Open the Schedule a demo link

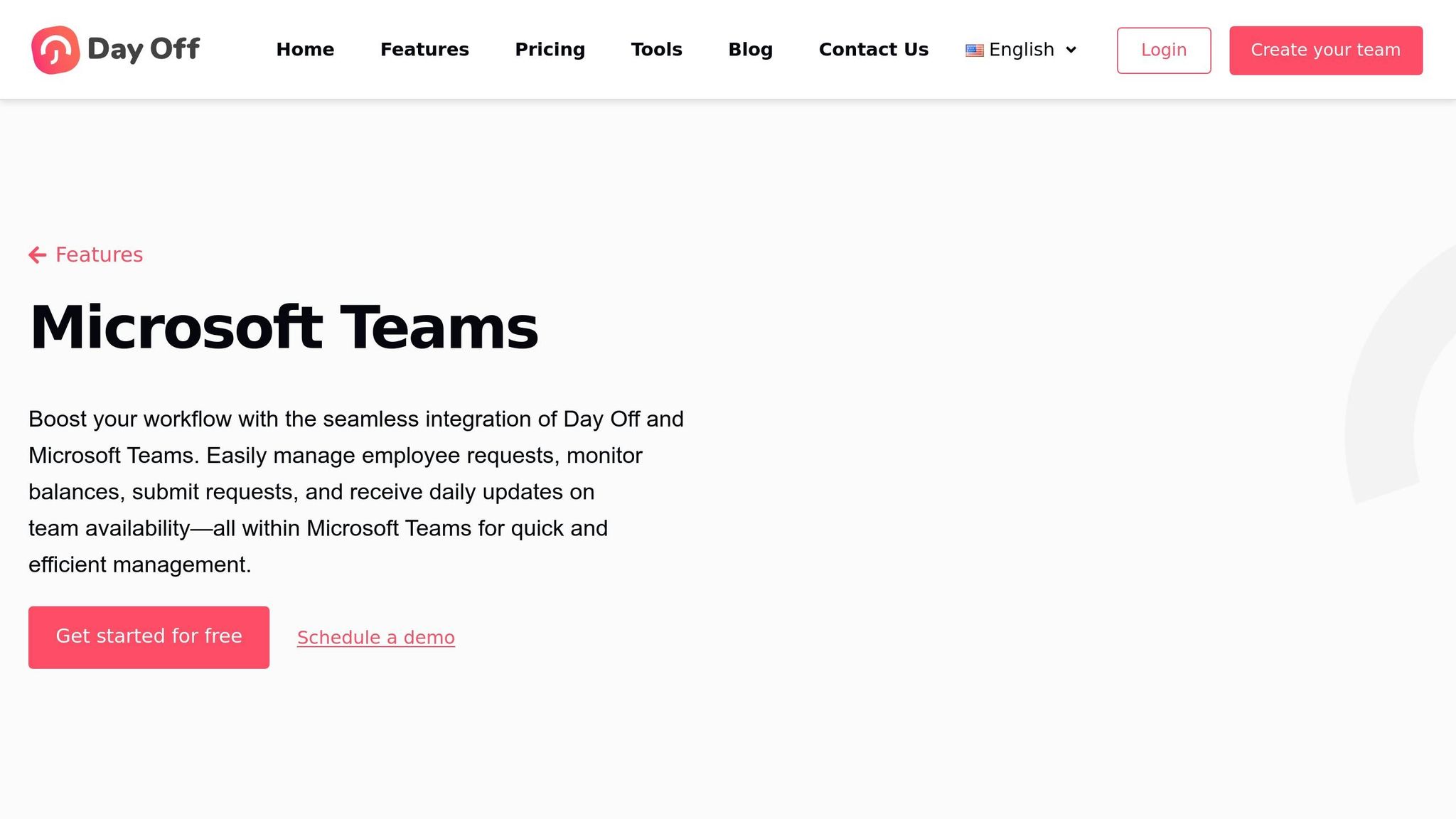click(375, 638)
